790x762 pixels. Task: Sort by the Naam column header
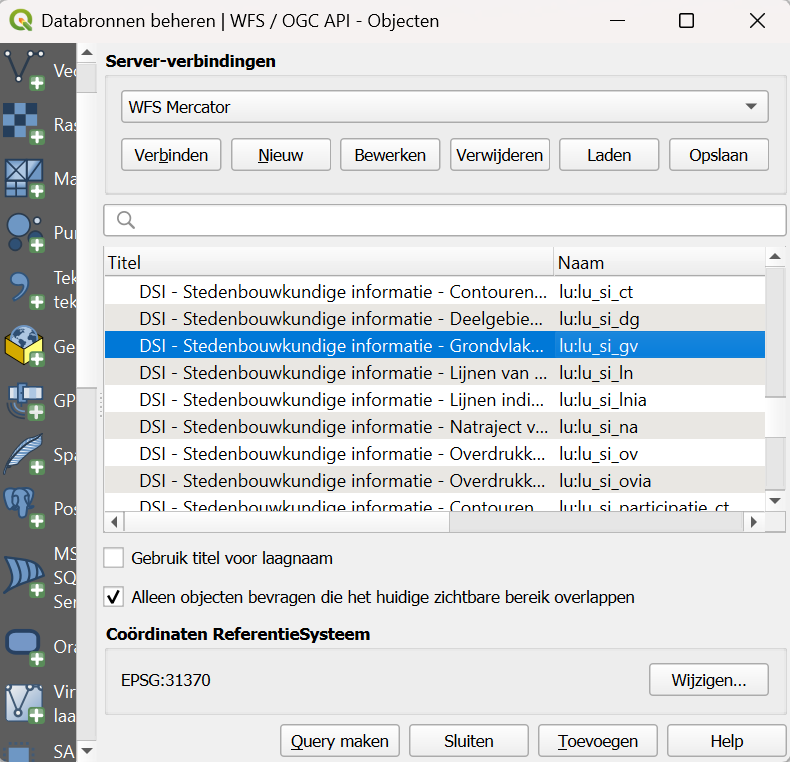(660, 263)
